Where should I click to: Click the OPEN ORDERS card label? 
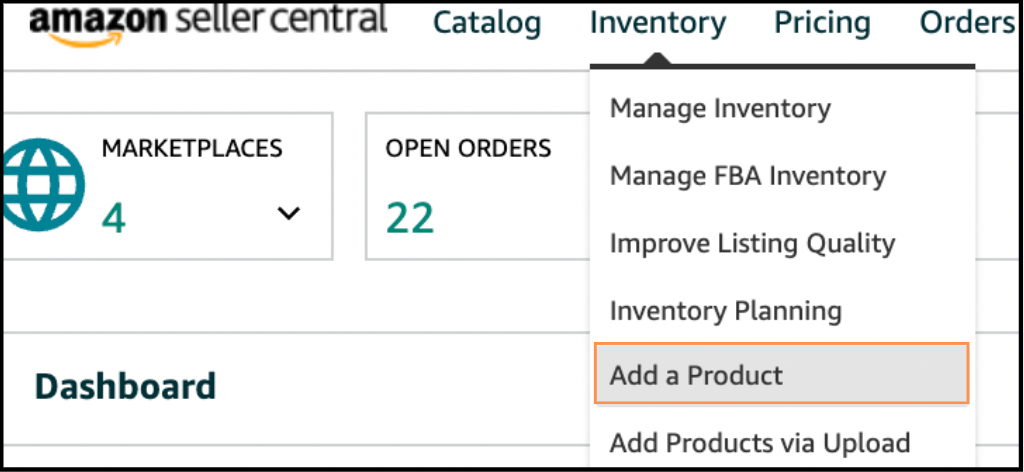(468, 149)
